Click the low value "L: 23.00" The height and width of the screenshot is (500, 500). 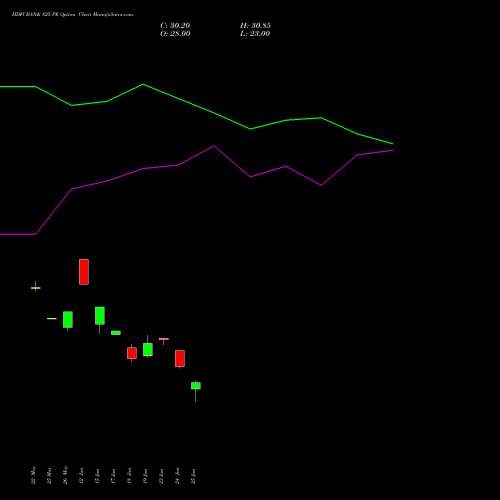click(255, 33)
